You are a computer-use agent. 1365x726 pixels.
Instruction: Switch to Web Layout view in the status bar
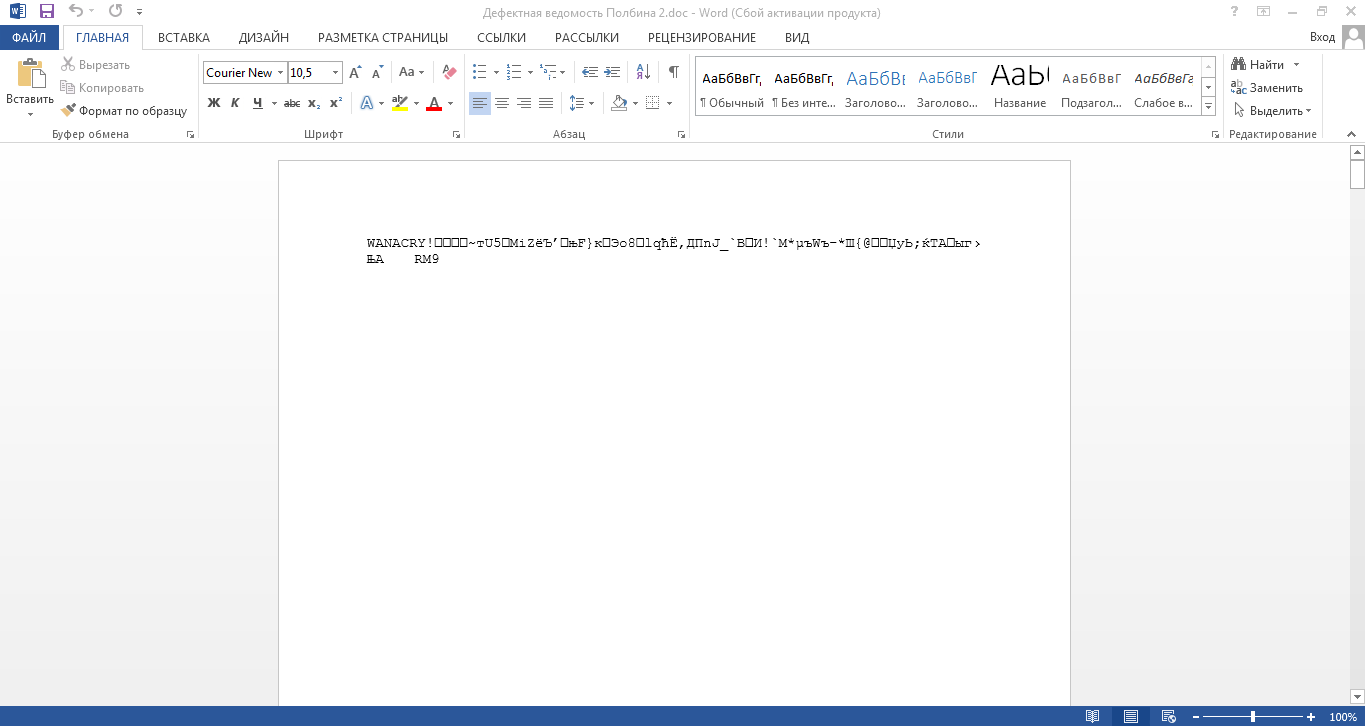(x=1168, y=716)
